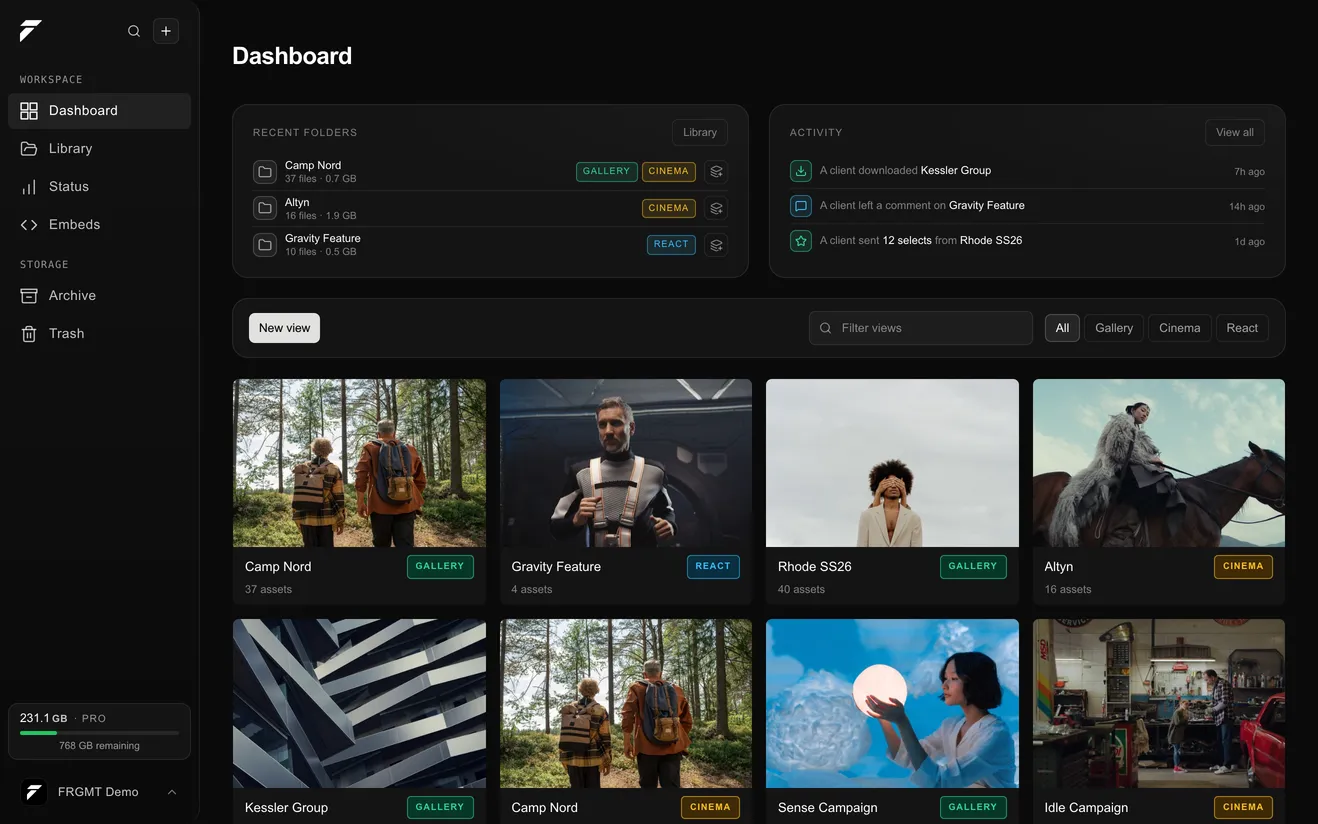
Task: Click the New view button
Action: [x=285, y=328]
